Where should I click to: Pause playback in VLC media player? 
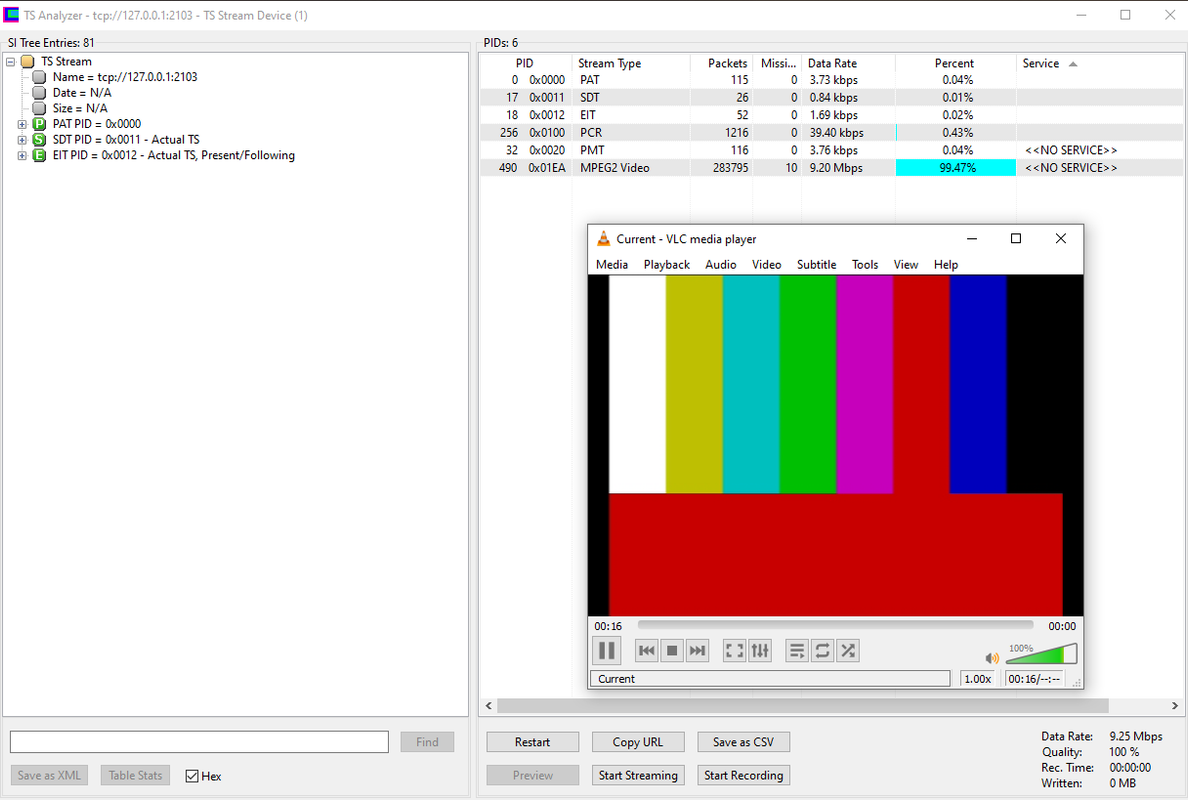606,650
